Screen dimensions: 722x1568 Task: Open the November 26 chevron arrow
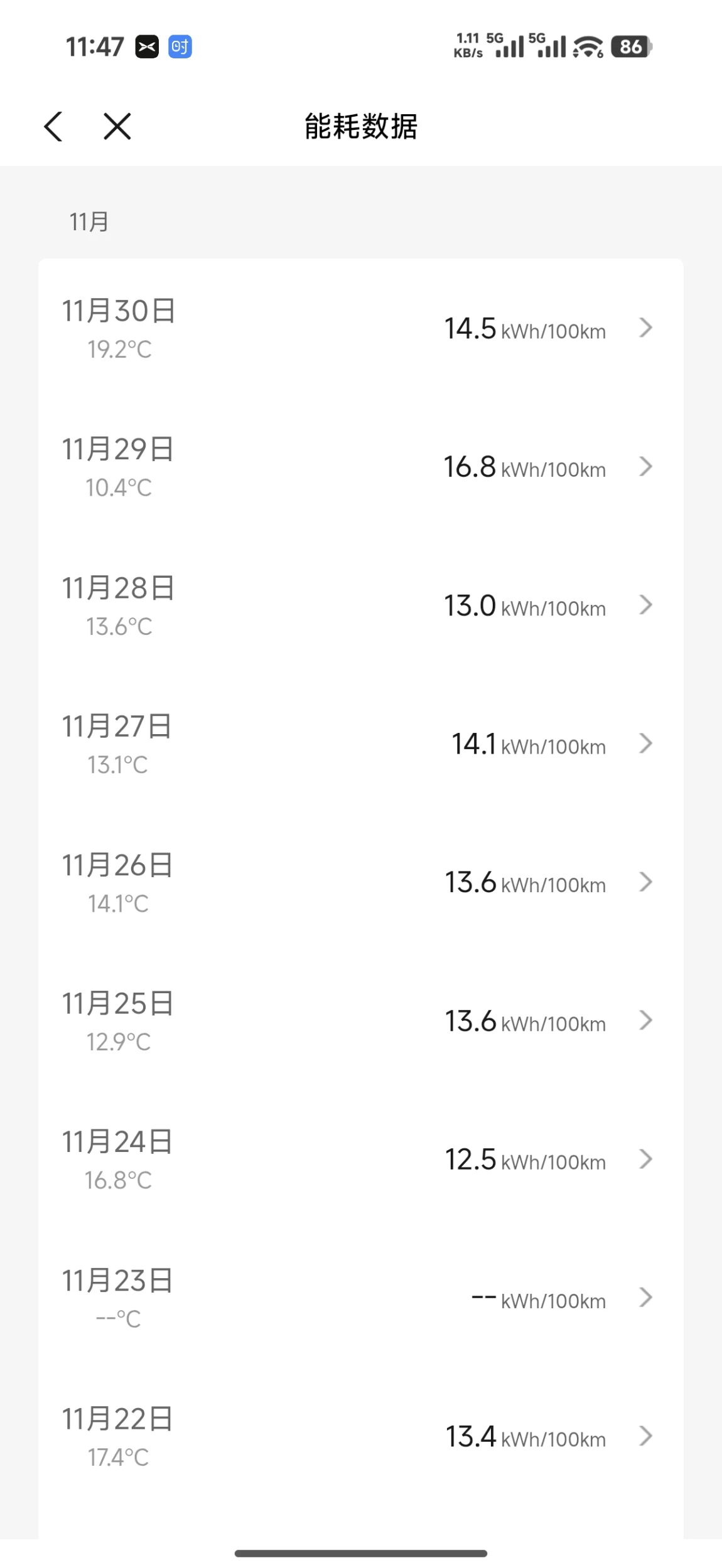[x=645, y=882]
